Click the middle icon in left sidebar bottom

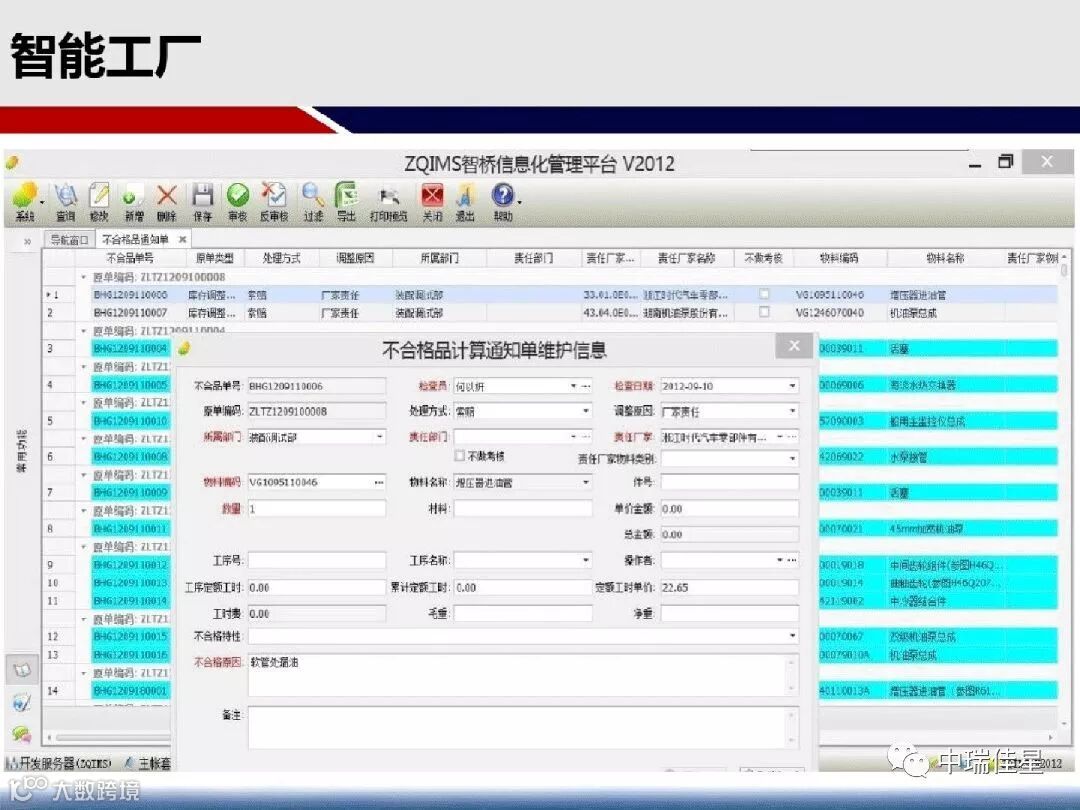(22, 703)
